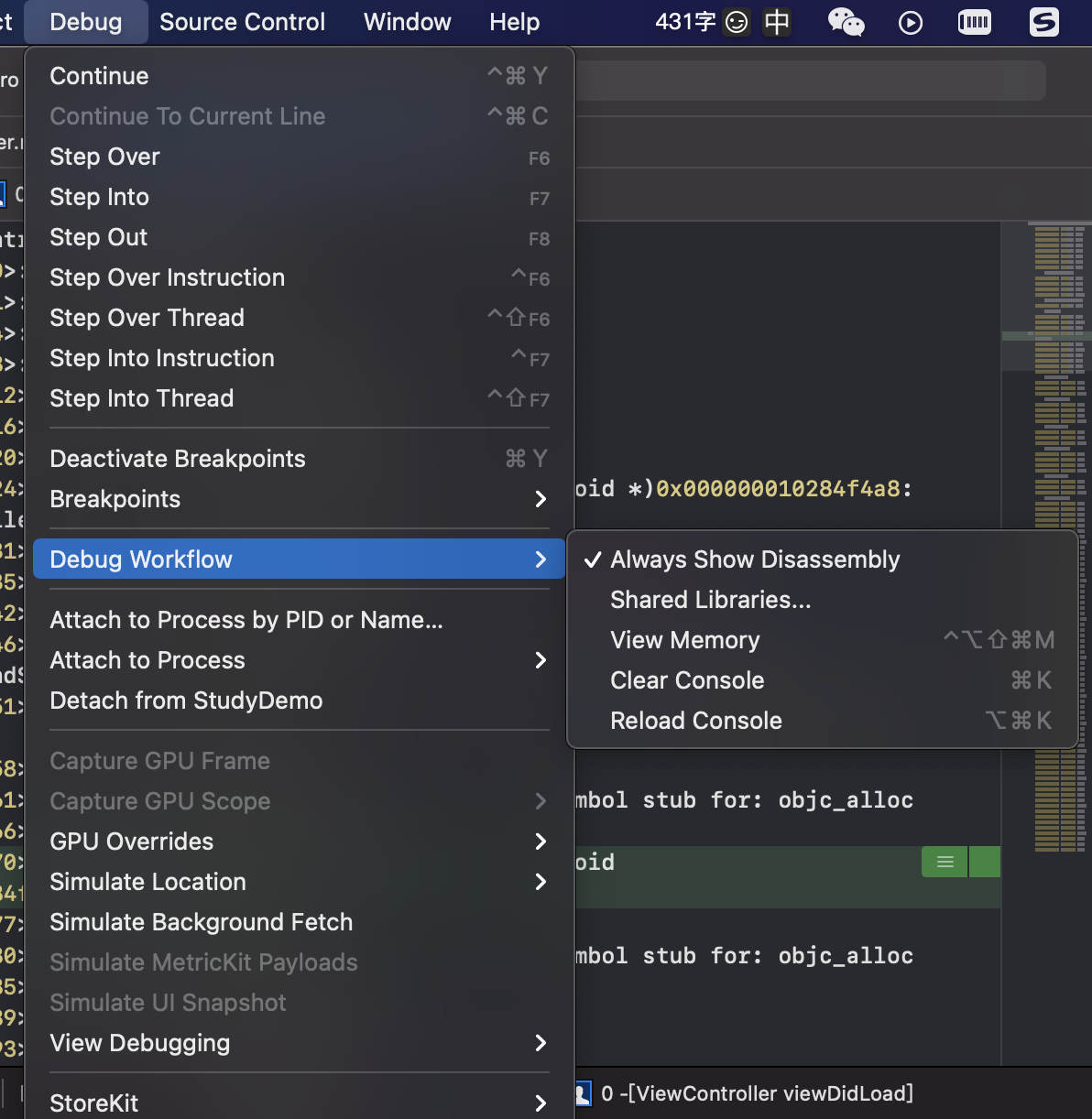Open the Help menu
The height and width of the screenshot is (1119, 1092).
(515, 22)
